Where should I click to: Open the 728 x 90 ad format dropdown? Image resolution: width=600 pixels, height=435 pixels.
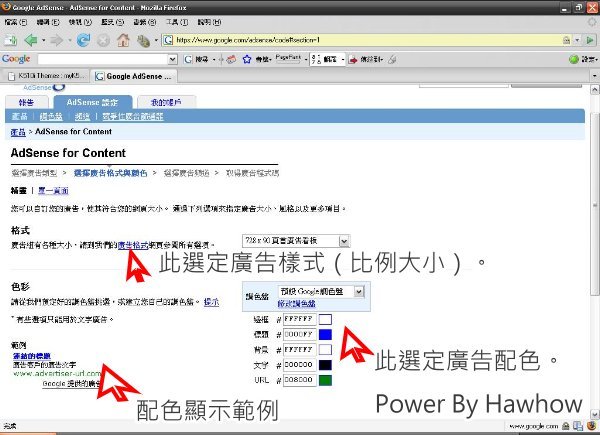(x=296, y=241)
